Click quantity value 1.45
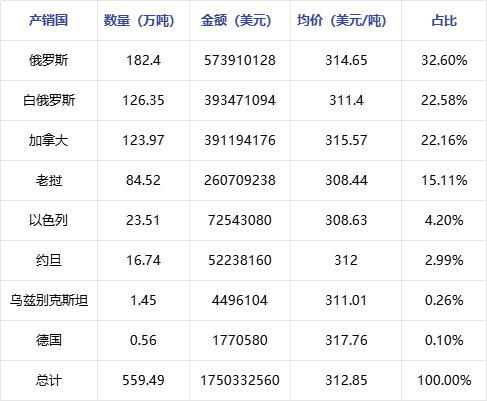The width and height of the screenshot is (487, 401). 143,300
